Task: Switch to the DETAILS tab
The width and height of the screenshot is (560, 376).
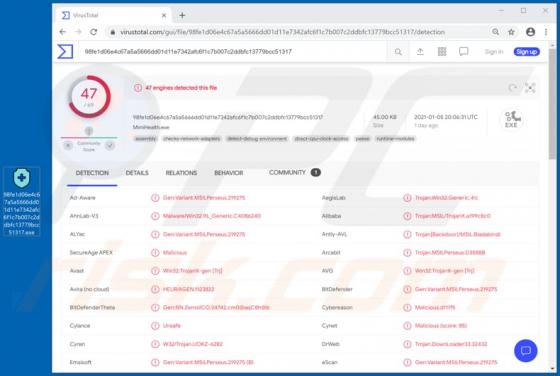Action: (x=137, y=173)
